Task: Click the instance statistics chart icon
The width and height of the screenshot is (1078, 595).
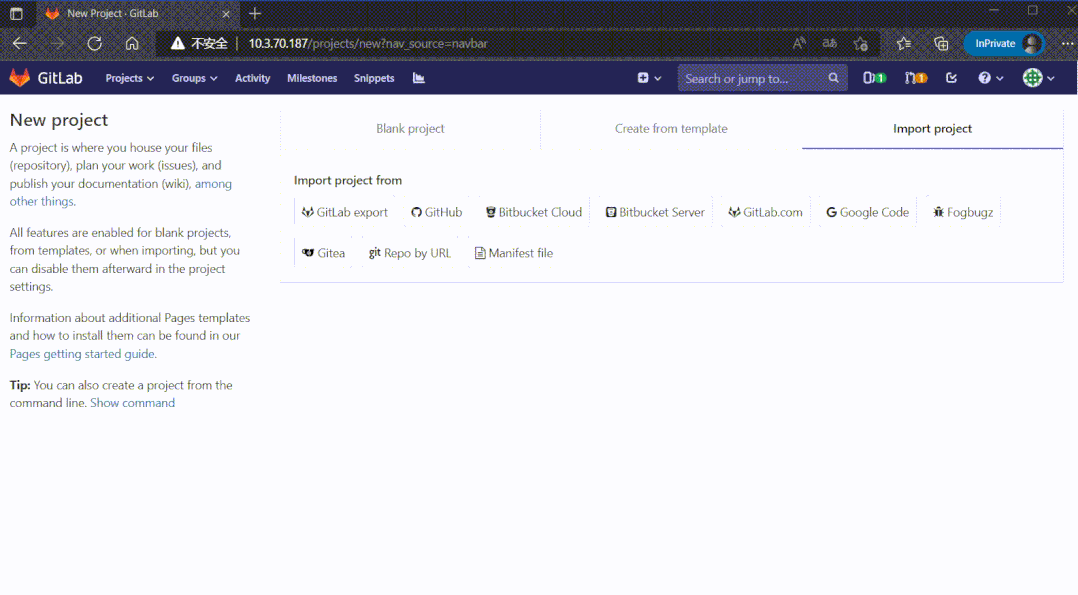Action: tap(418, 78)
